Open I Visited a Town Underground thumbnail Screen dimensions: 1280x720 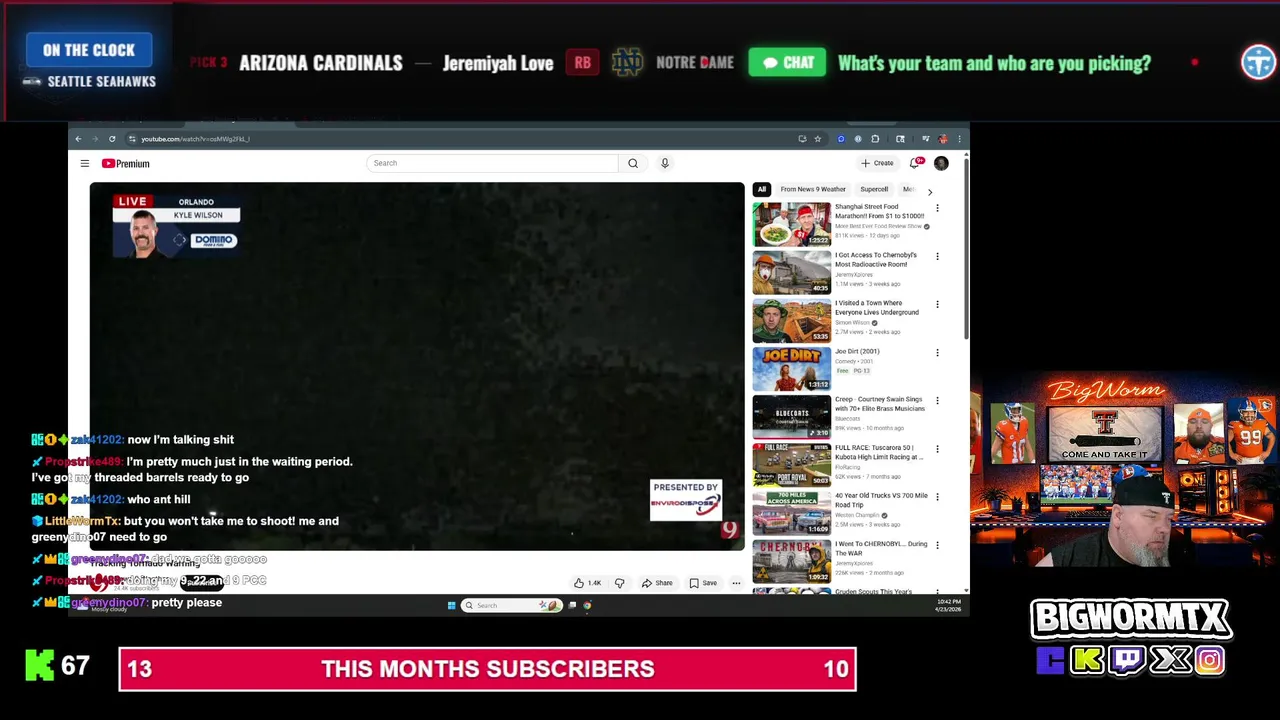click(x=791, y=320)
